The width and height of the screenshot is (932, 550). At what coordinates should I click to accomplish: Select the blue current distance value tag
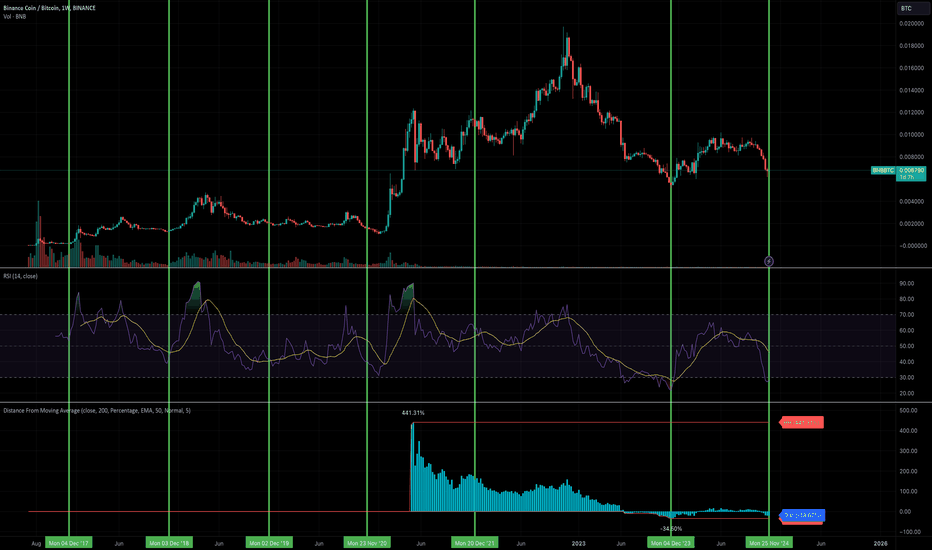tap(802, 515)
